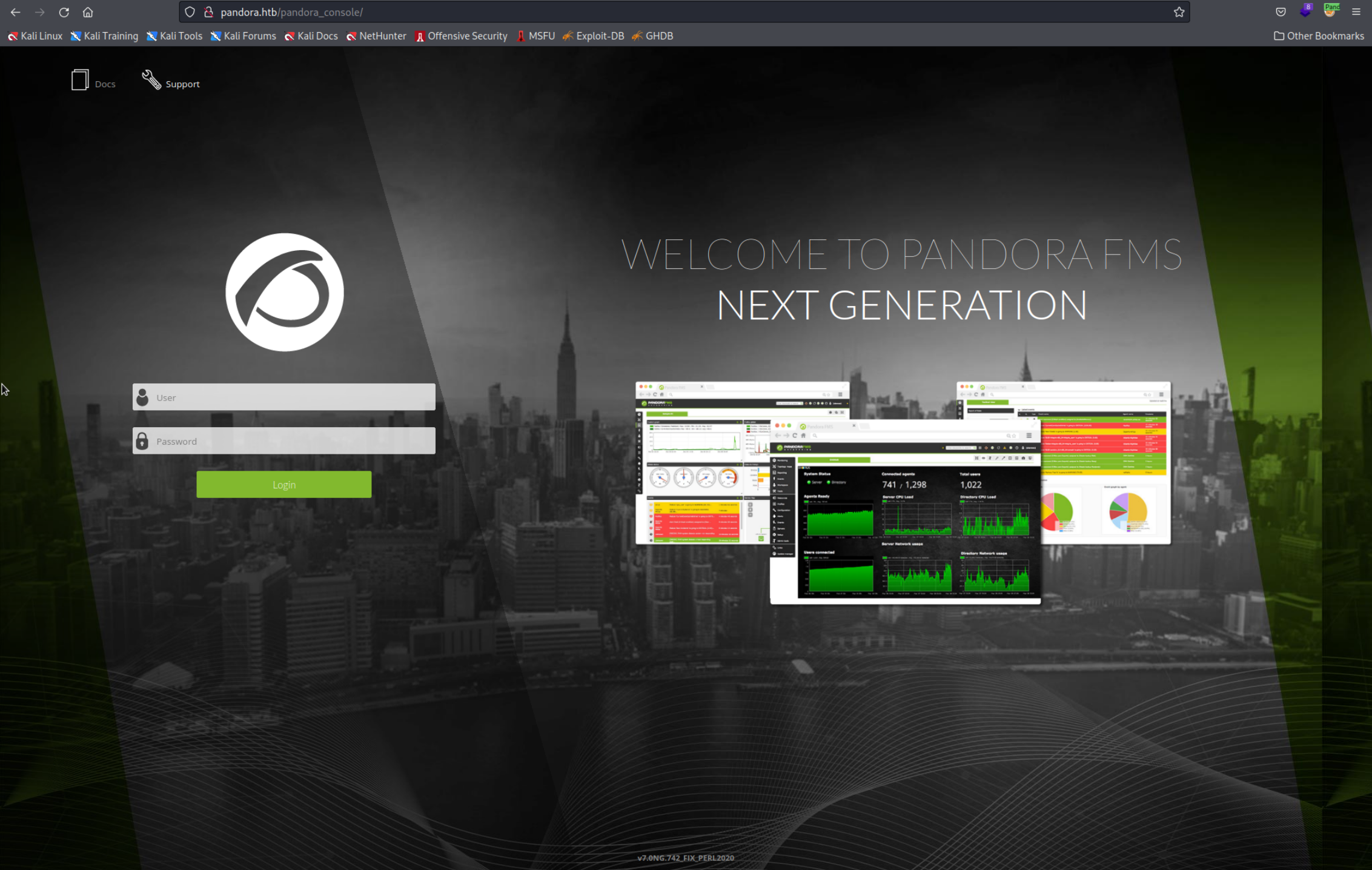Screen dimensions: 1372x870
Task: Open the purple extension icon with badge
Action: pos(1305,11)
